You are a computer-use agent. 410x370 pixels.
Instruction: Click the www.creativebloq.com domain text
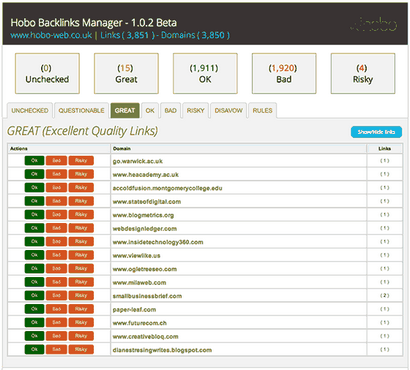(145, 337)
